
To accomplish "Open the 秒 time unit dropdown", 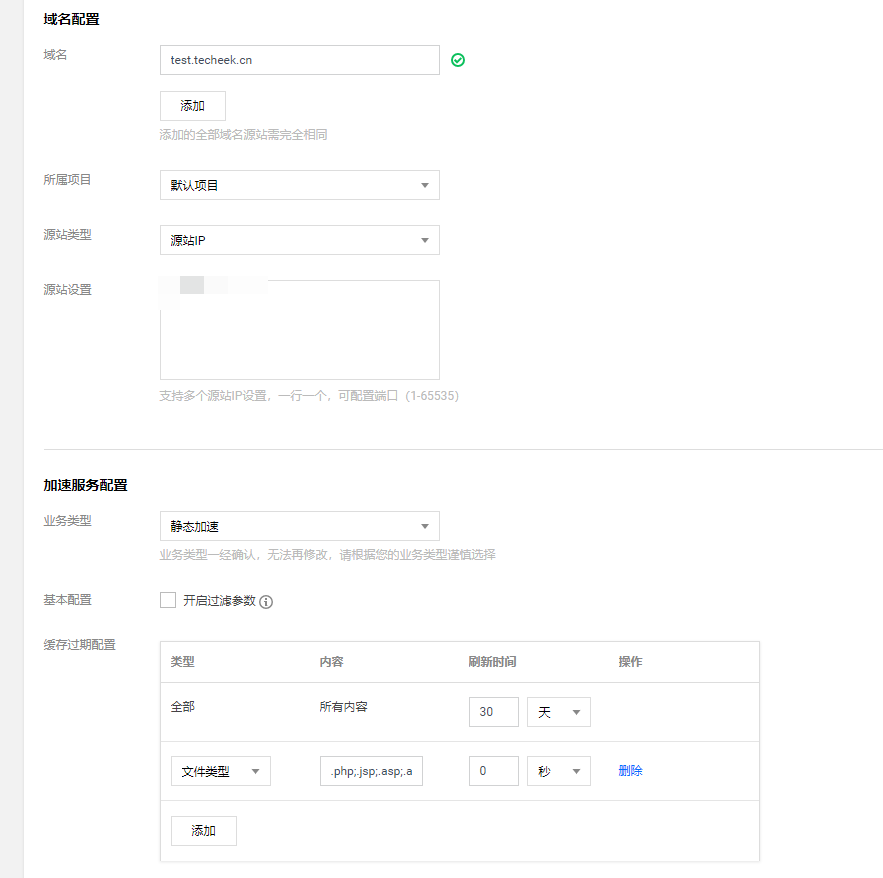I will (x=559, y=771).
